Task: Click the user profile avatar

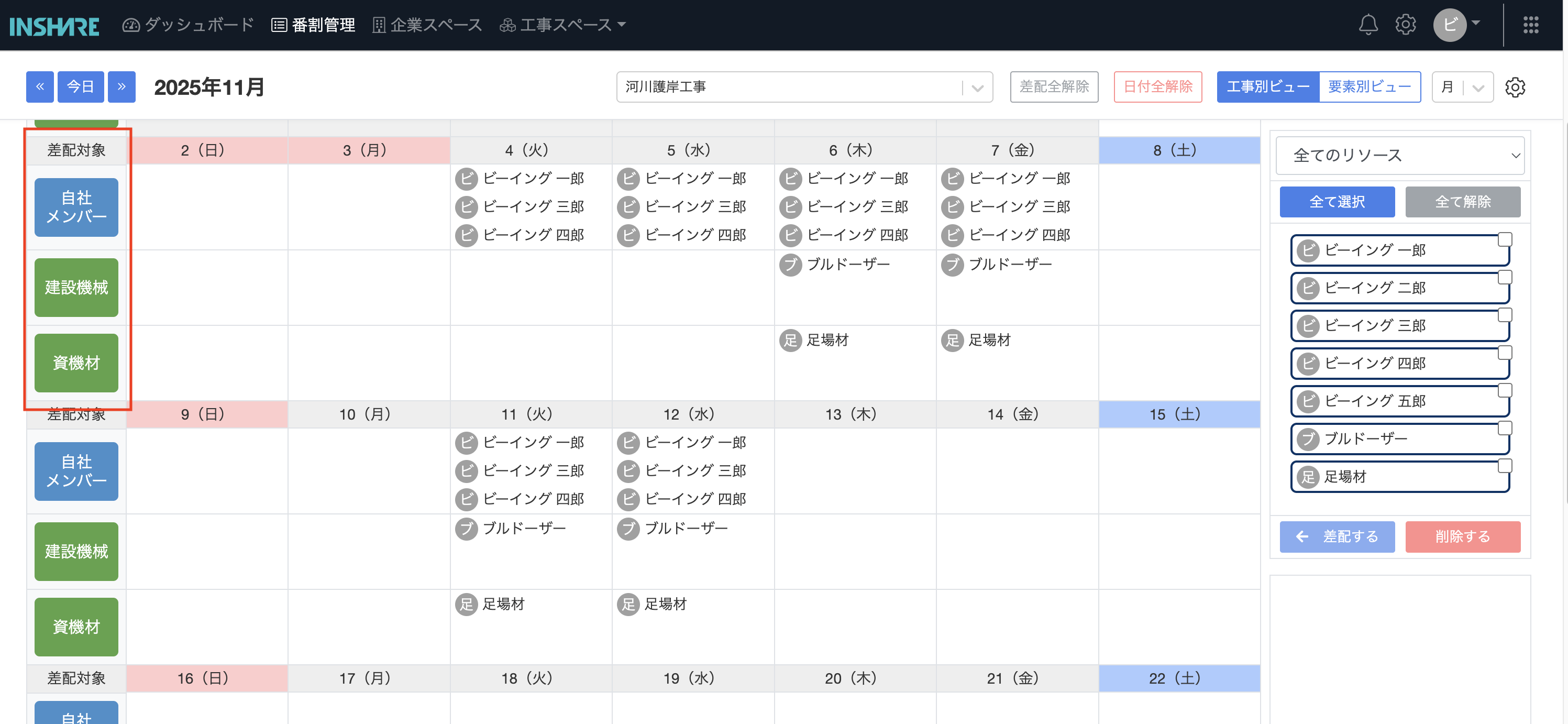Action: coord(1449,25)
